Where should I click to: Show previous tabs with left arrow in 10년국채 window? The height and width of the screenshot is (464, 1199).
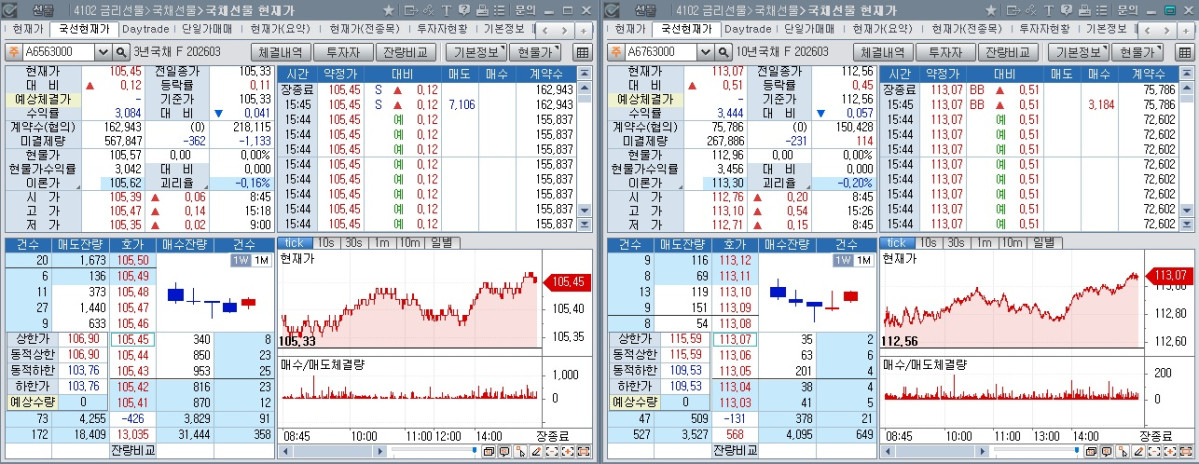(x=1149, y=30)
